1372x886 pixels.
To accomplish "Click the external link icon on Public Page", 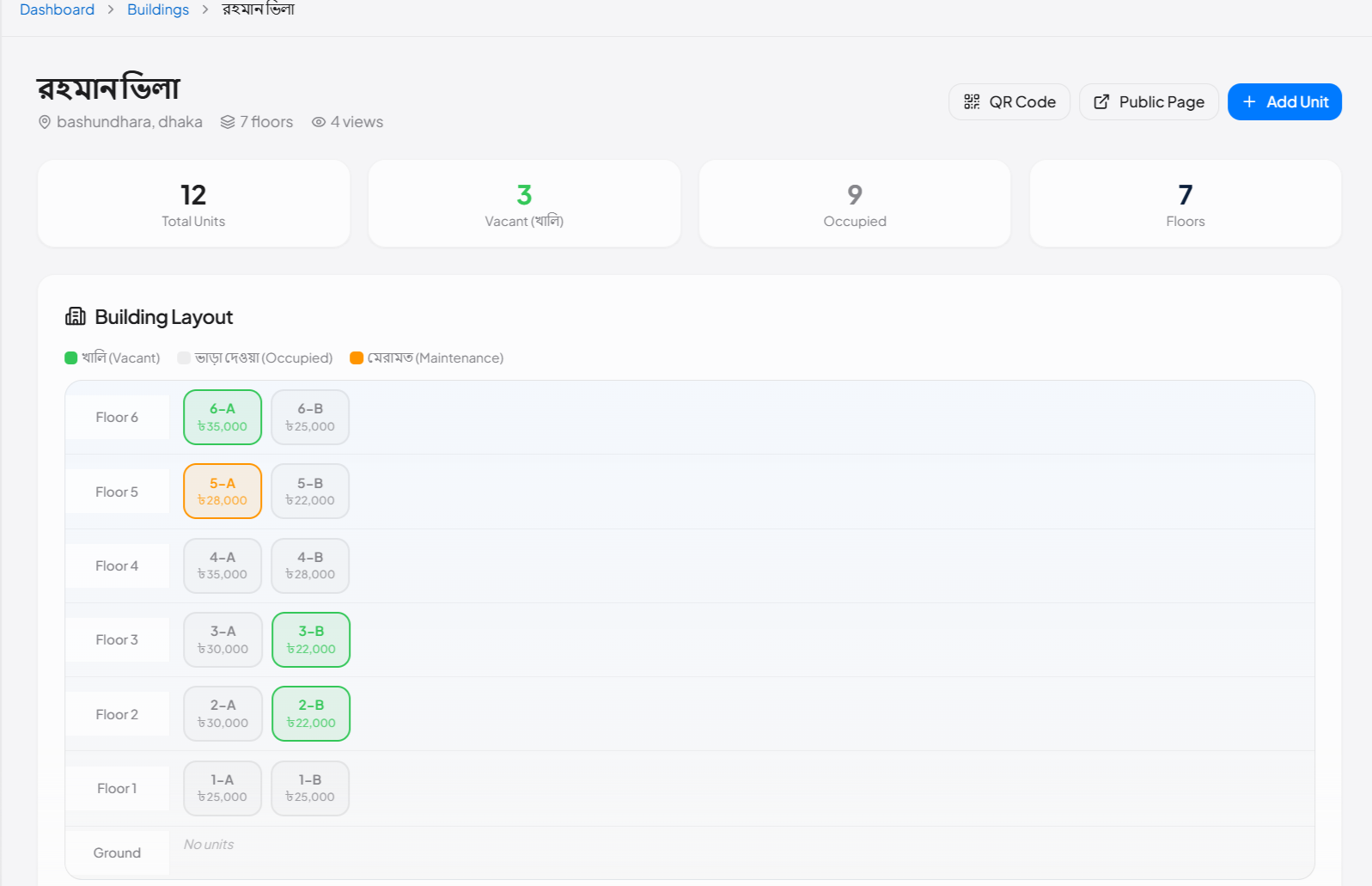I will [x=1101, y=102].
